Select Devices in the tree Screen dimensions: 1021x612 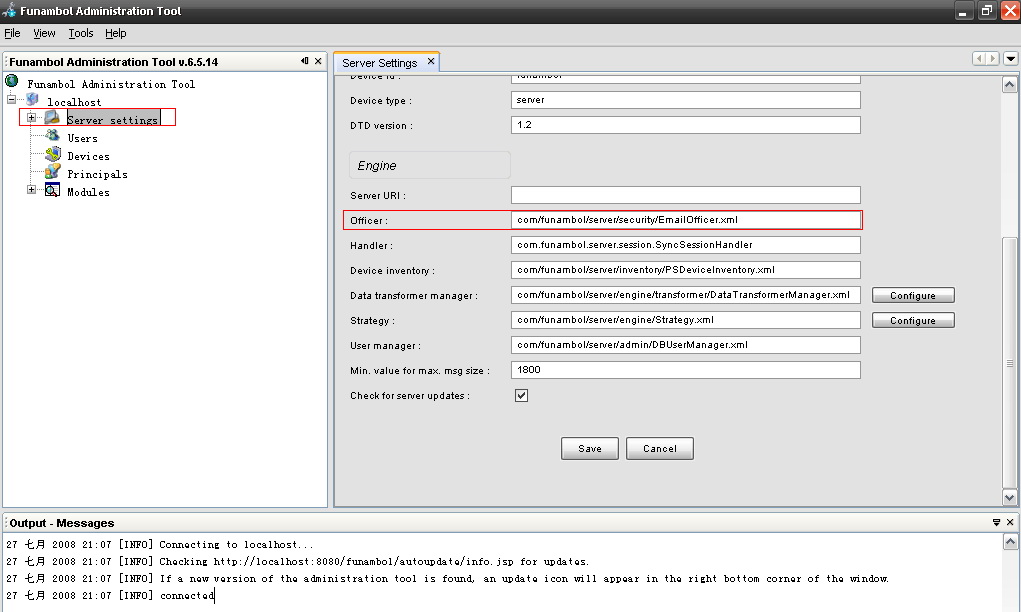89,156
